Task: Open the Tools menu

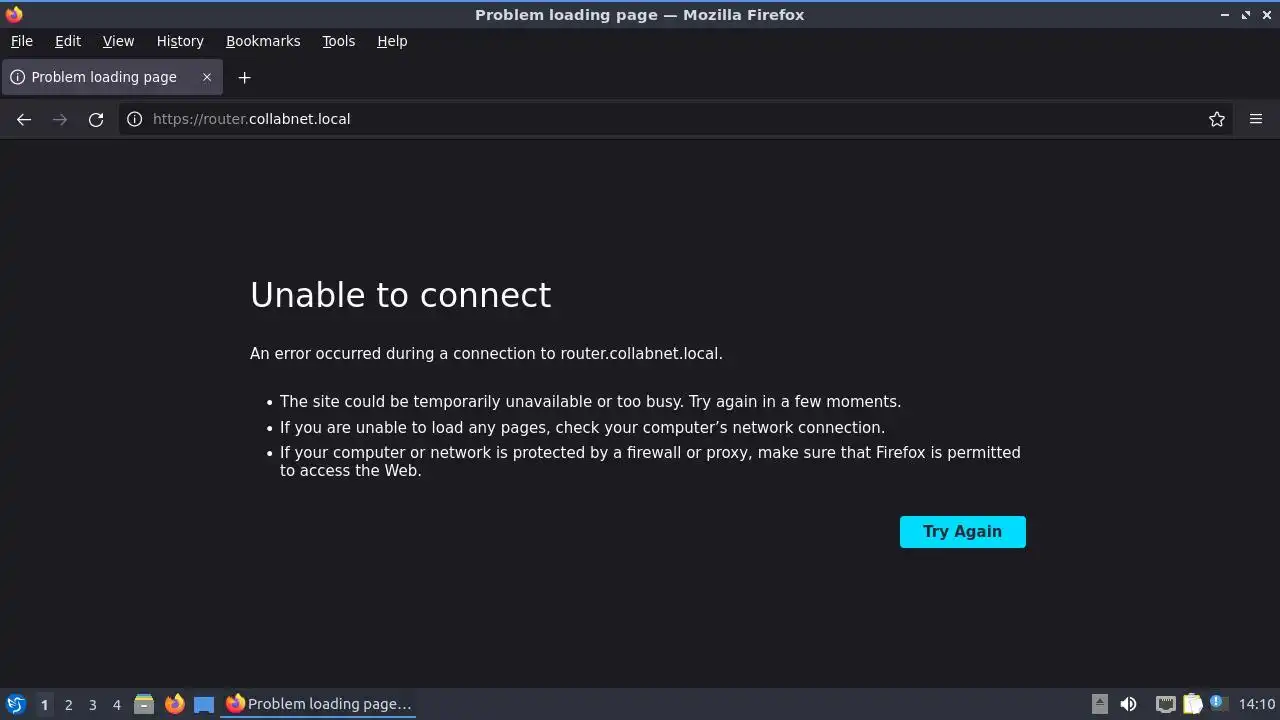Action: click(x=338, y=41)
